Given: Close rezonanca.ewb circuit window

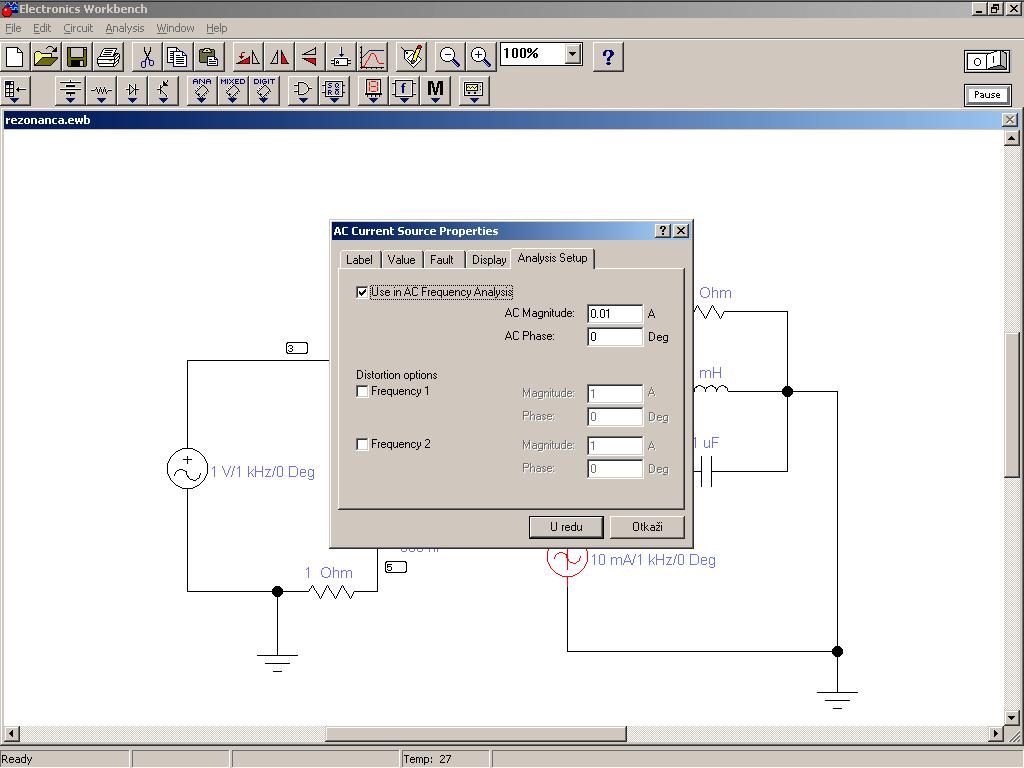Looking at the screenshot, I should (1010, 120).
